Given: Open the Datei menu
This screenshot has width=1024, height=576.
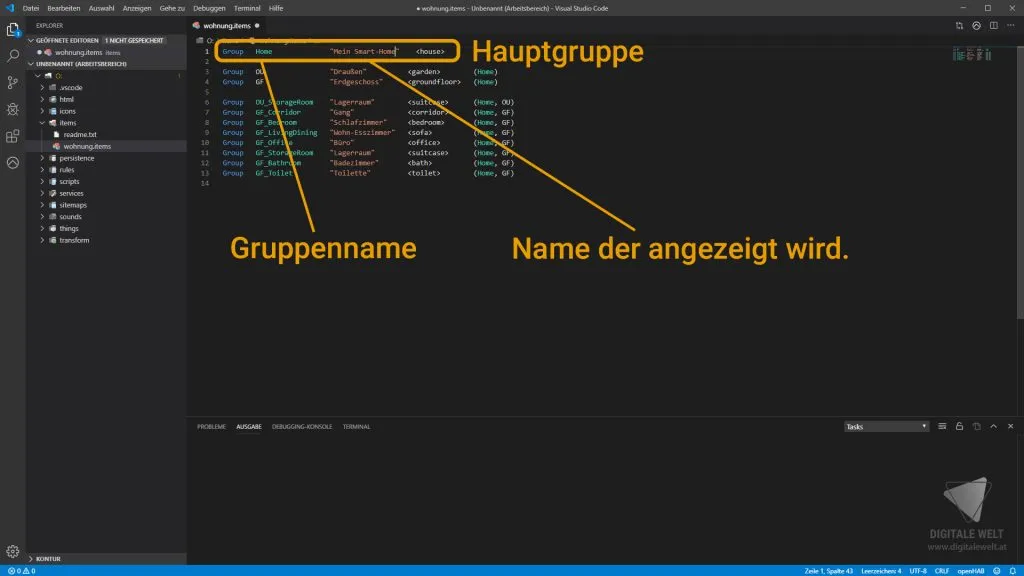Looking at the screenshot, I should (x=31, y=8).
